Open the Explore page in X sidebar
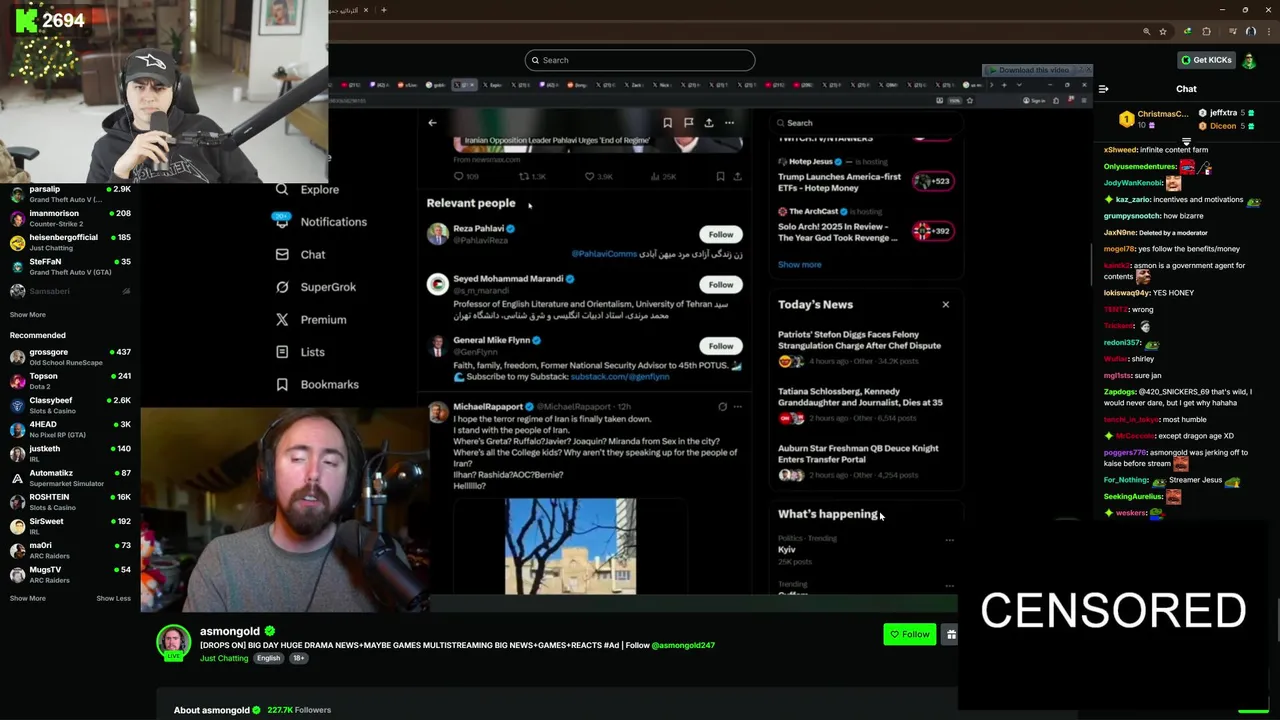Viewport: 1280px width, 720px height. (x=308, y=189)
